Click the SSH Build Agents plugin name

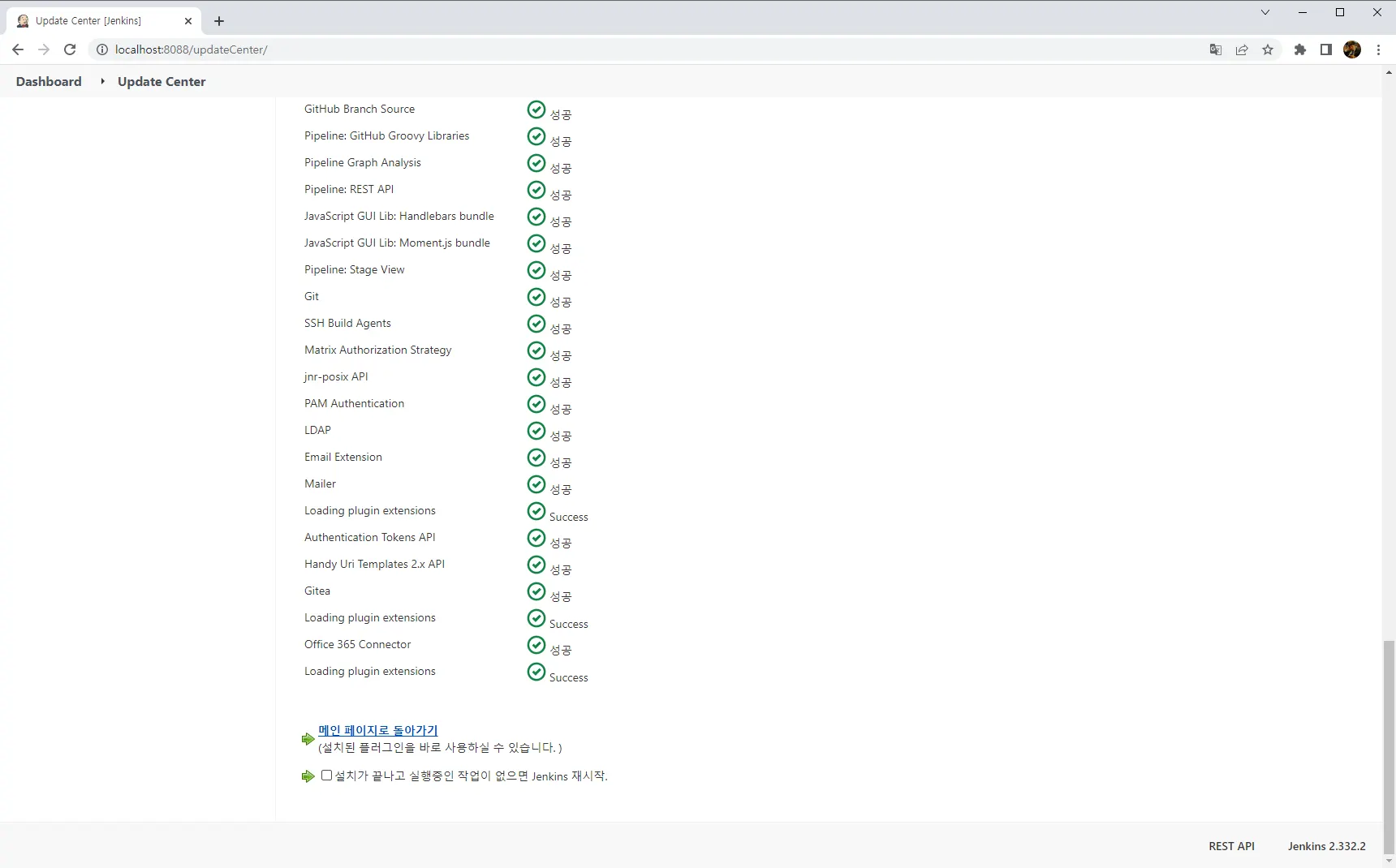347,323
